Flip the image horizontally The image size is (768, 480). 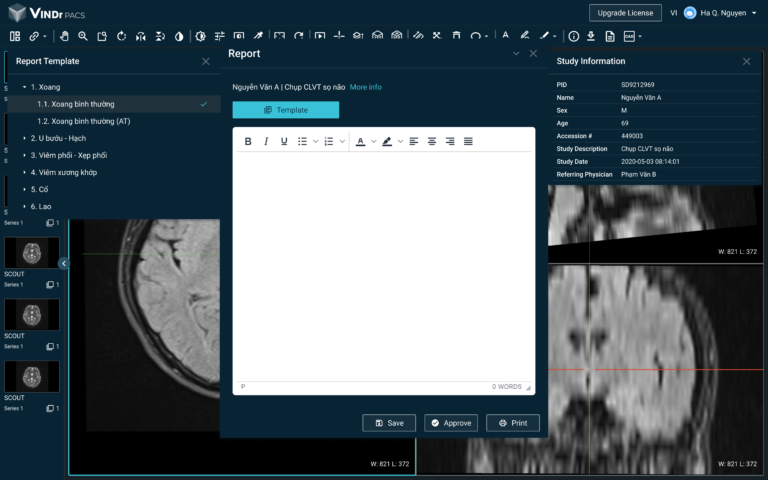(x=141, y=36)
